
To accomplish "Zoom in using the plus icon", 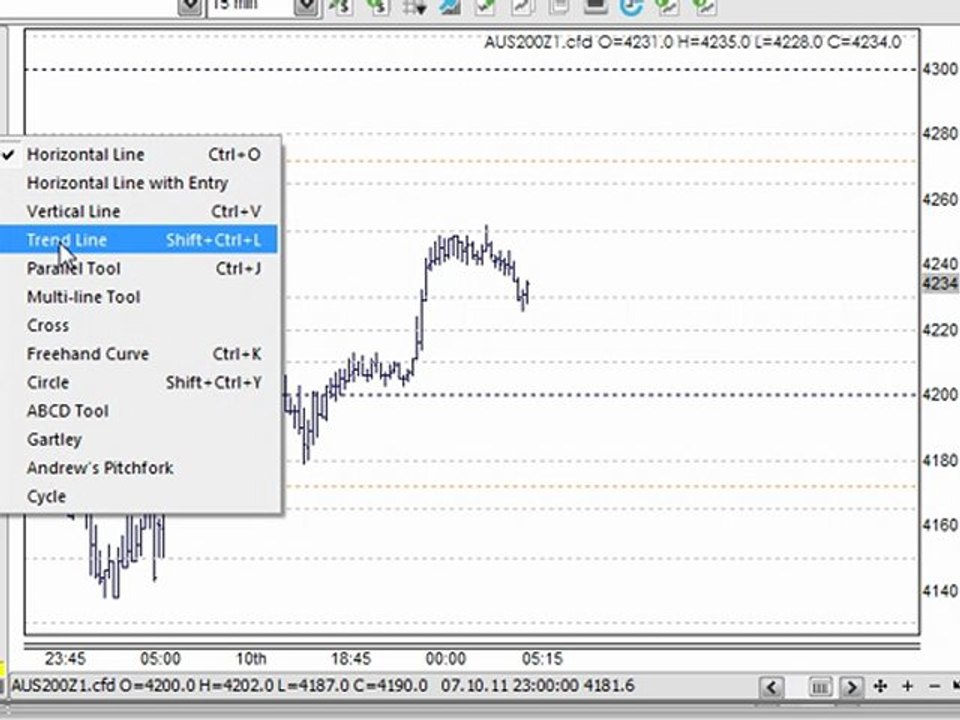I will pos(907,686).
